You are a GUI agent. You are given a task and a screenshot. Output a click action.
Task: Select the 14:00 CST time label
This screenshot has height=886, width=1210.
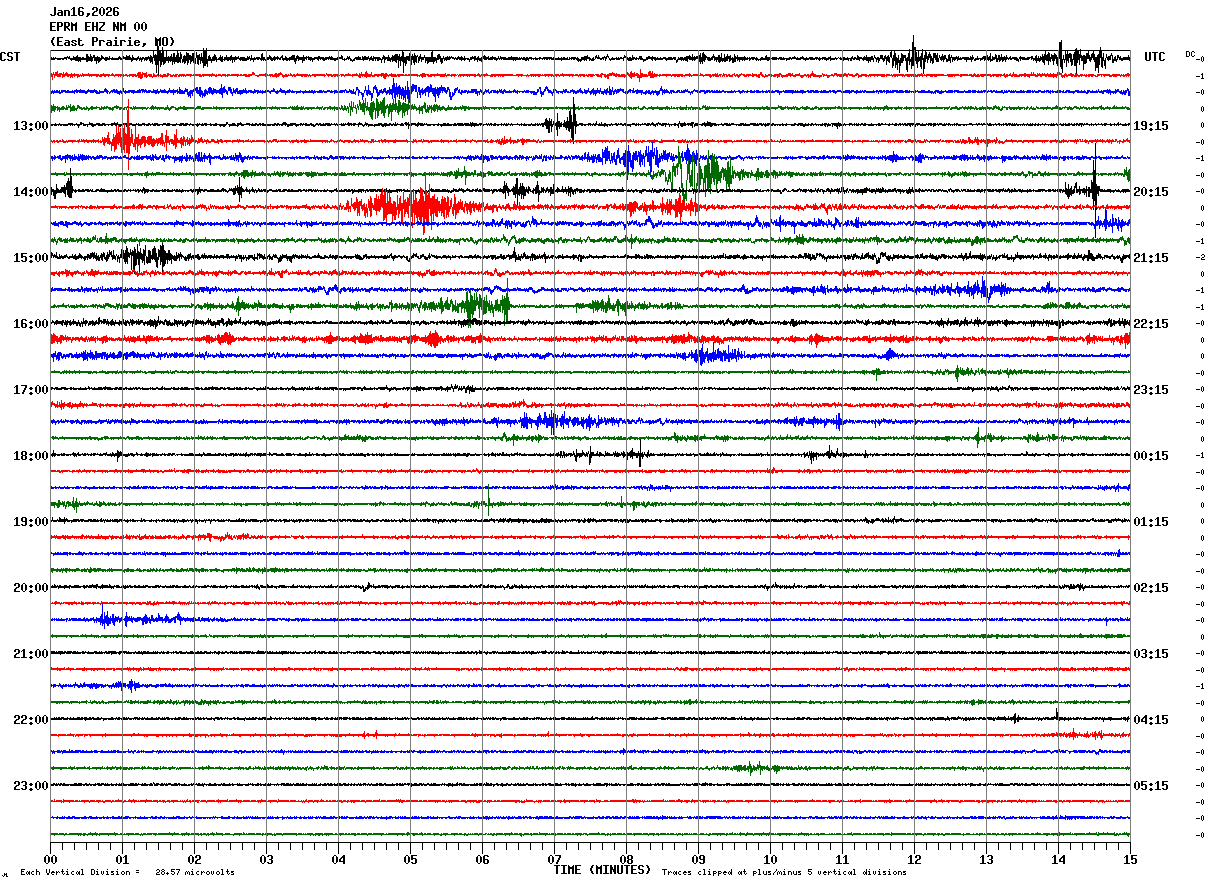pos(31,192)
